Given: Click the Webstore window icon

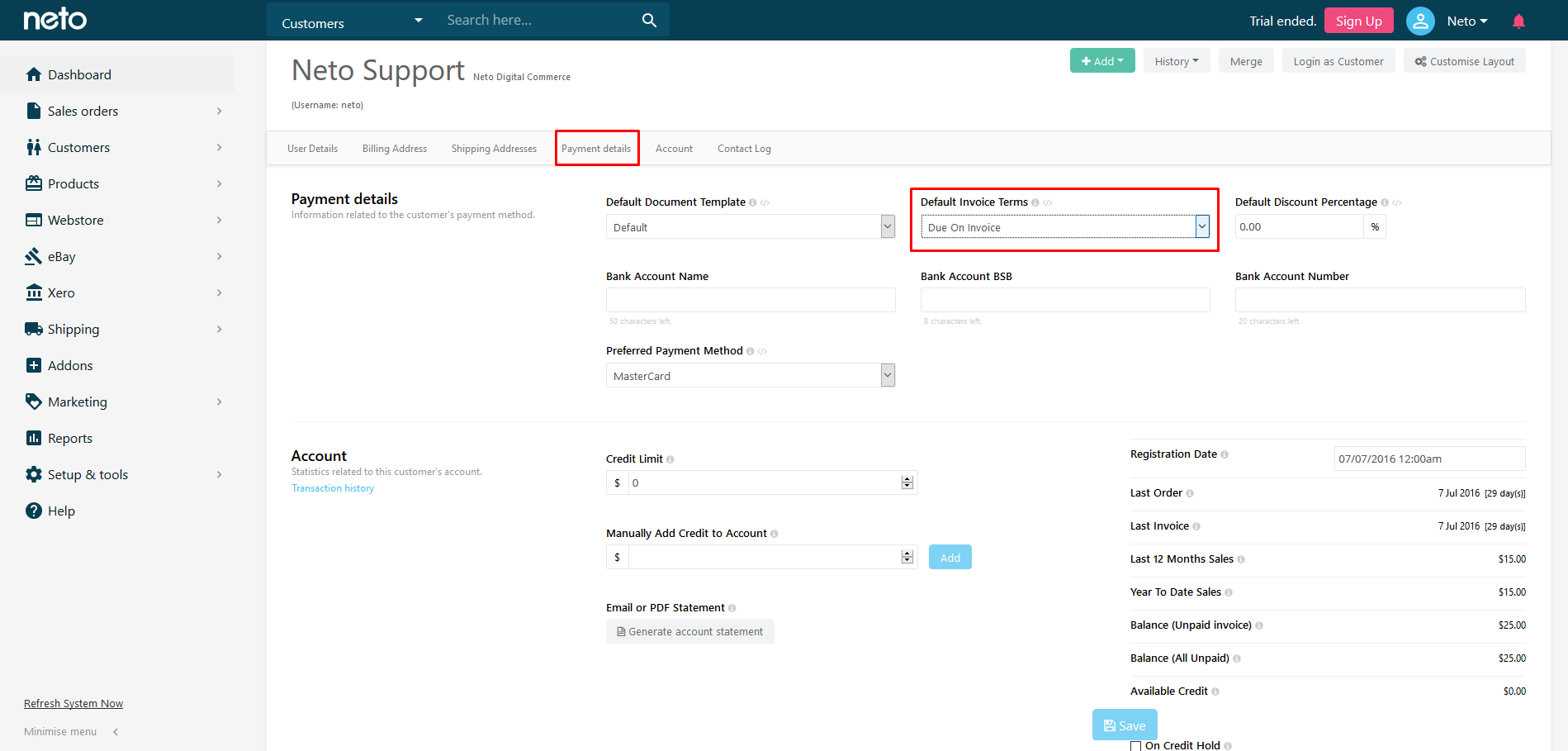Looking at the screenshot, I should 34,220.
